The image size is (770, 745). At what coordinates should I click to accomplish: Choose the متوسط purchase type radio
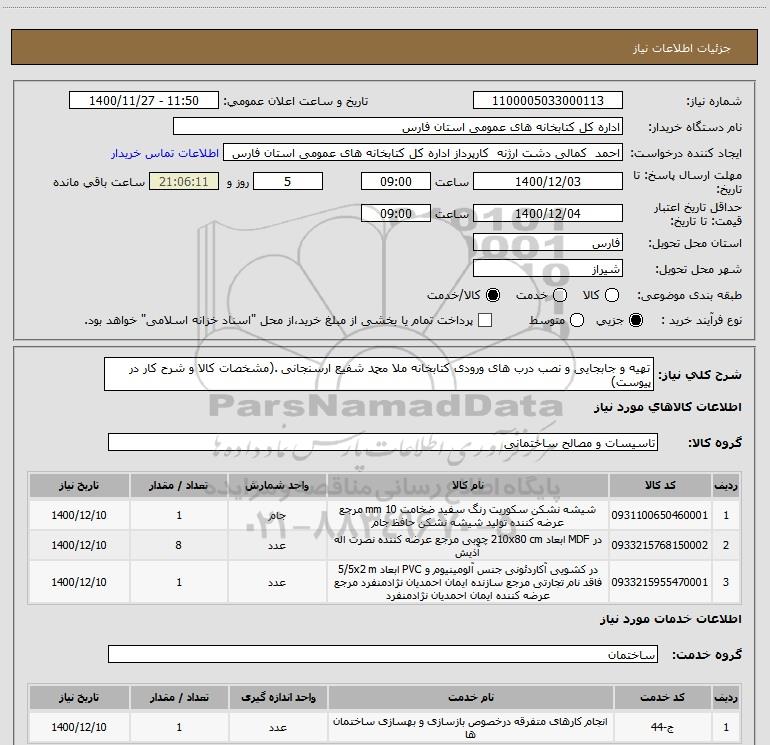tap(577, 321)
